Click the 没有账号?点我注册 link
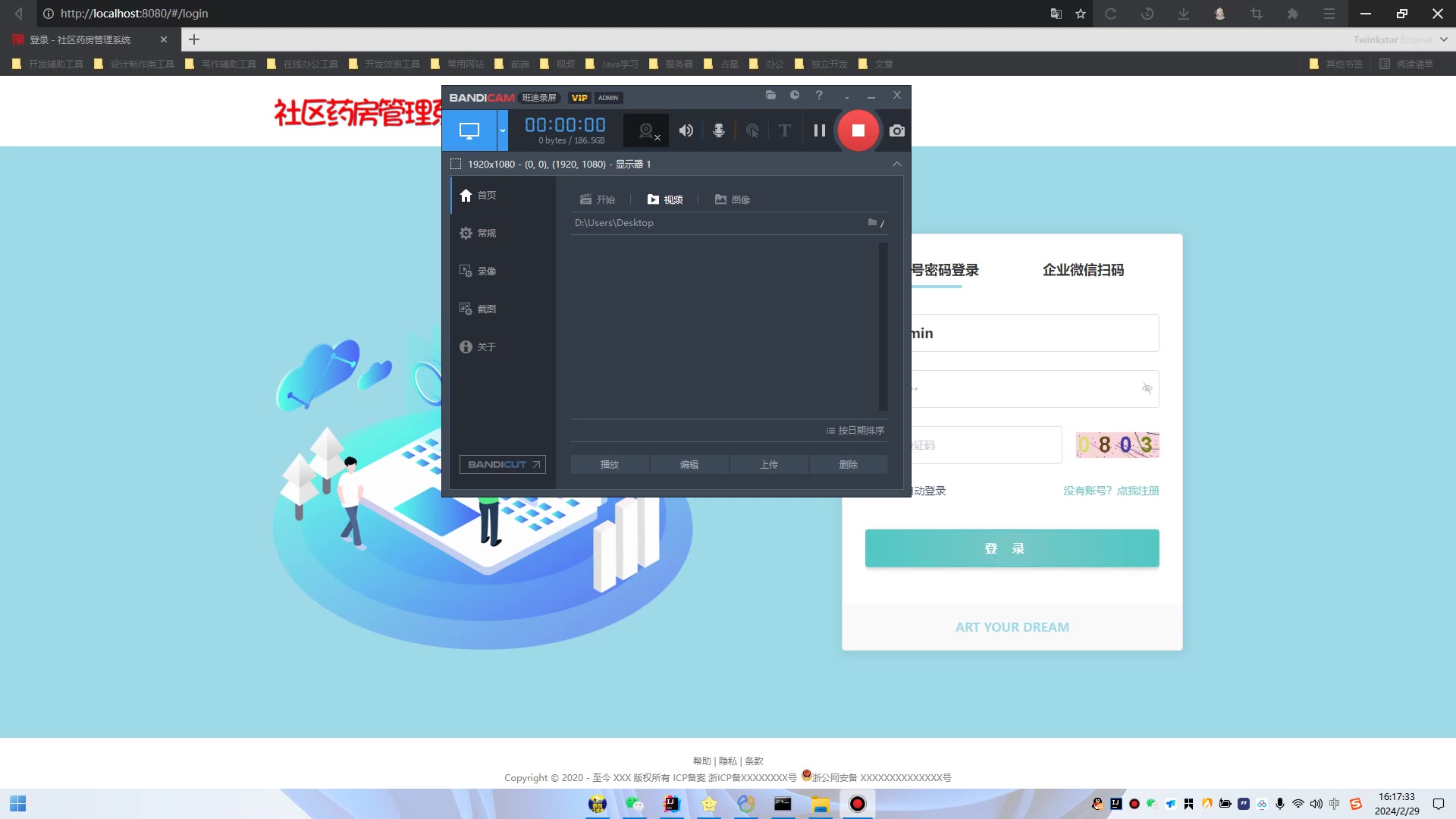This screenshot has width=1456, height=819. click(x=1110, y=491)
